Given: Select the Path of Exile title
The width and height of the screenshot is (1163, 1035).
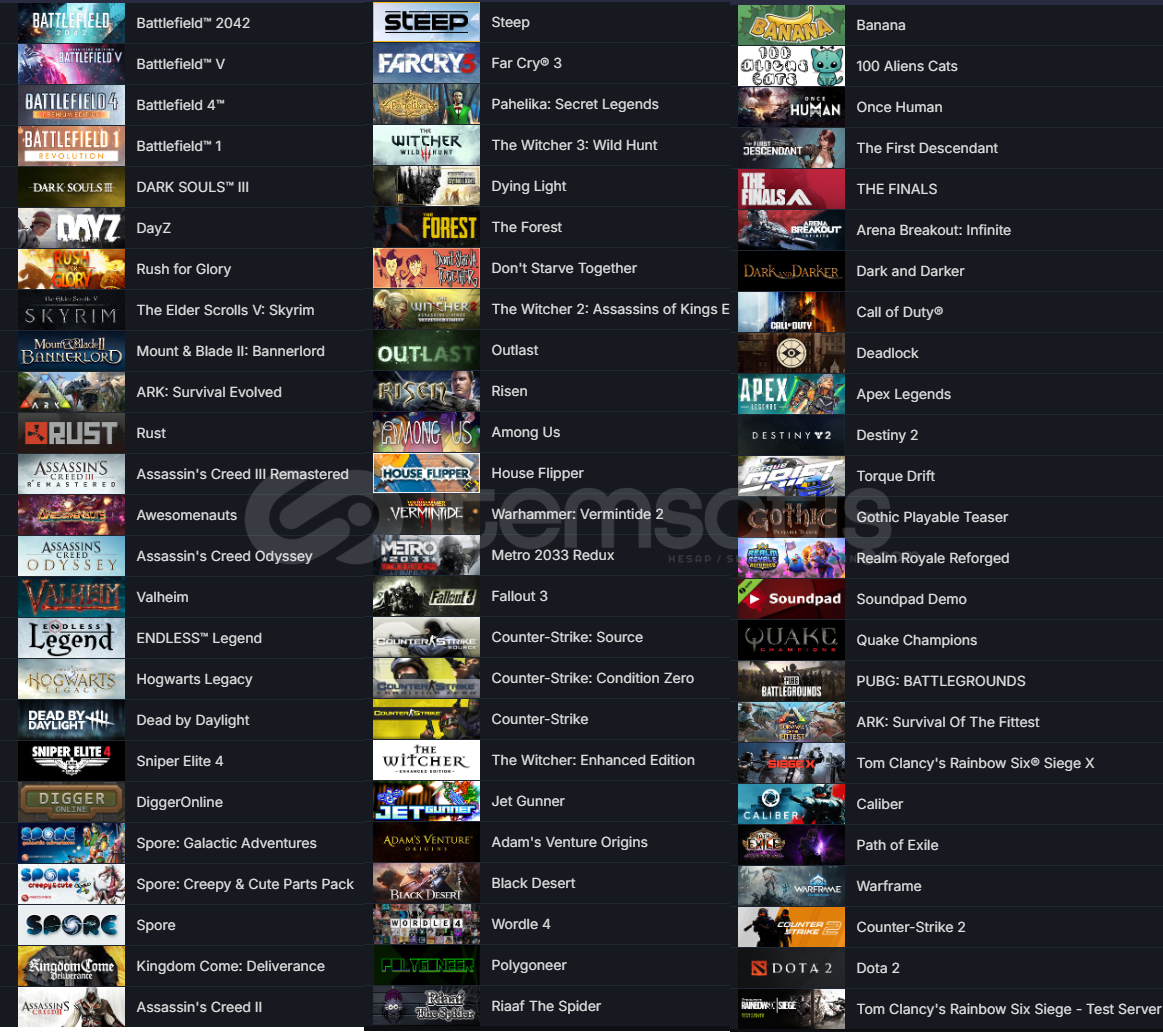Looking at the screenshot, I should tap(897, 845).
